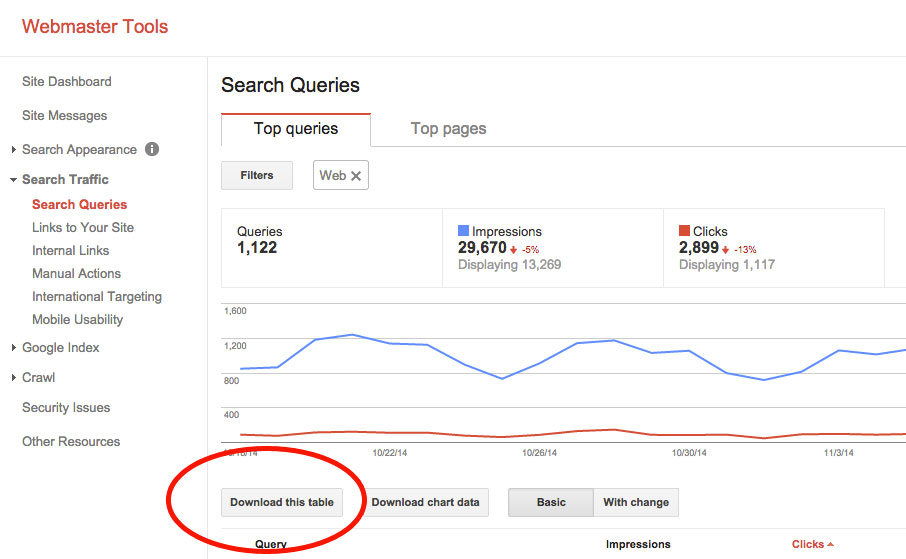This screenshot has height=559, width=906.
Task: Sort by Clicks column arrow
Action: click(x=830, y=545)
